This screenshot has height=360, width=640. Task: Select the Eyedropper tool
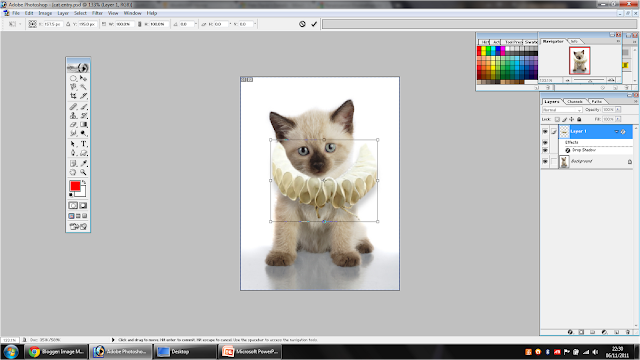[x=83, y=163]
